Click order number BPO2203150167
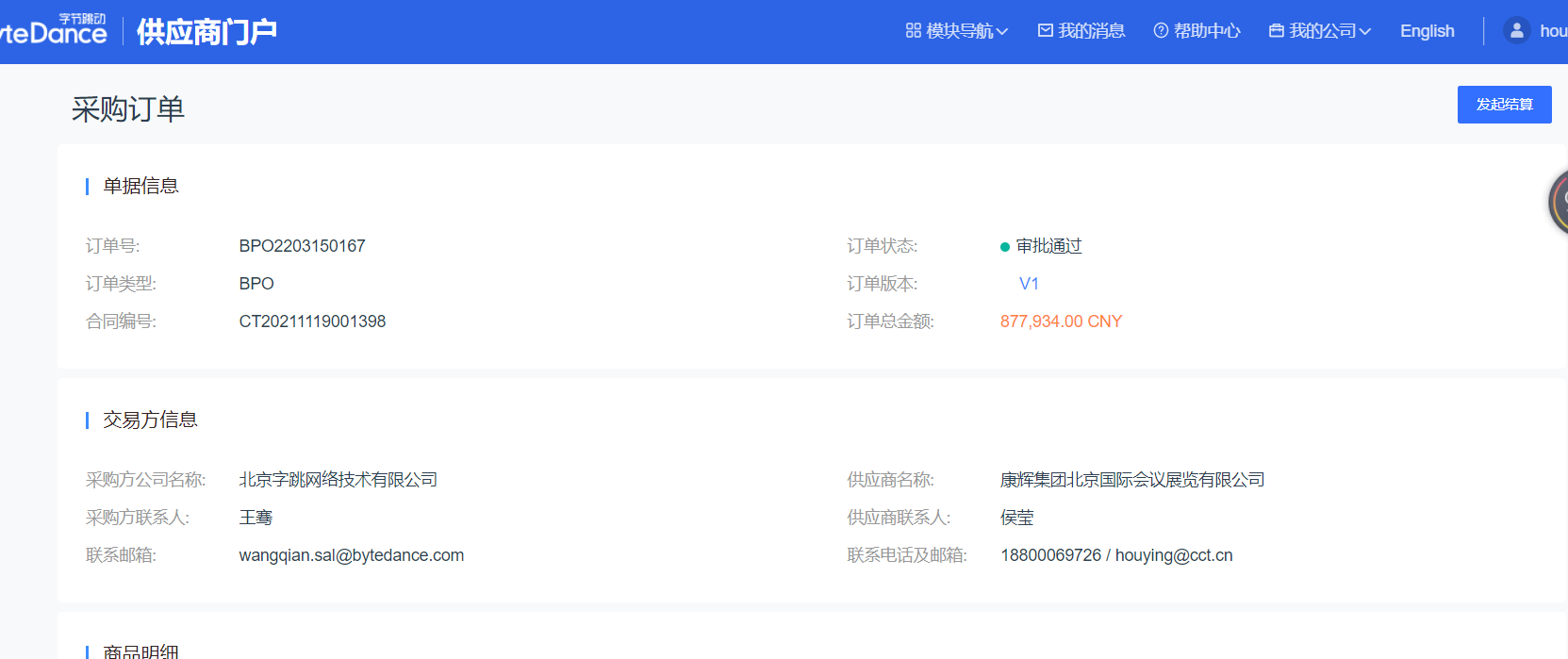This screenshot has height=659, width=1568. coord(302,246)
